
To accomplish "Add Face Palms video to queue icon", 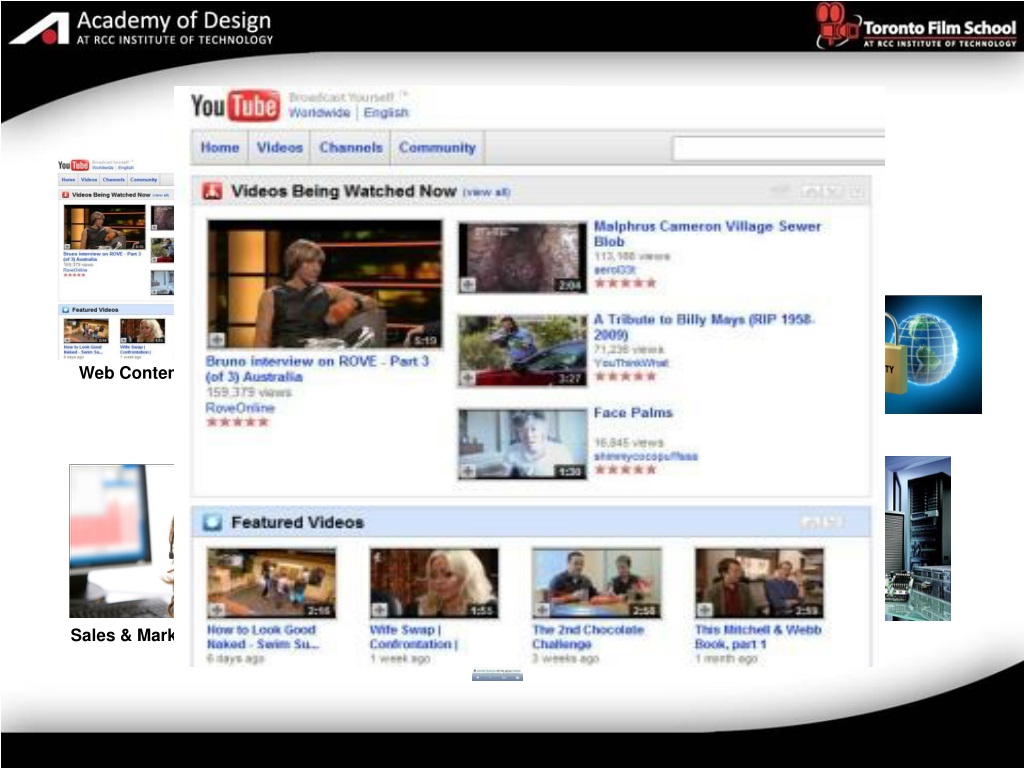I will pos(468,471).
